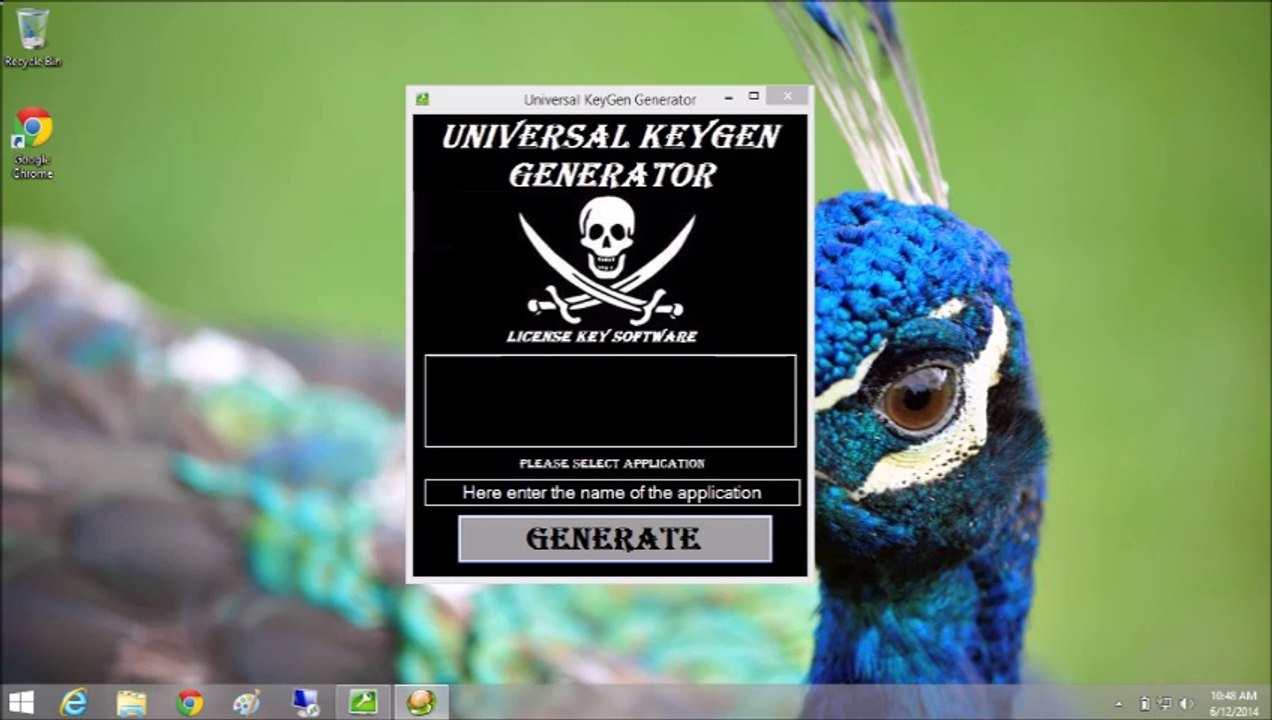Click the Chrome icon in the taskbar
Image resolution: width=1272 pixels, height=720 pixels.
coord(189,702)
